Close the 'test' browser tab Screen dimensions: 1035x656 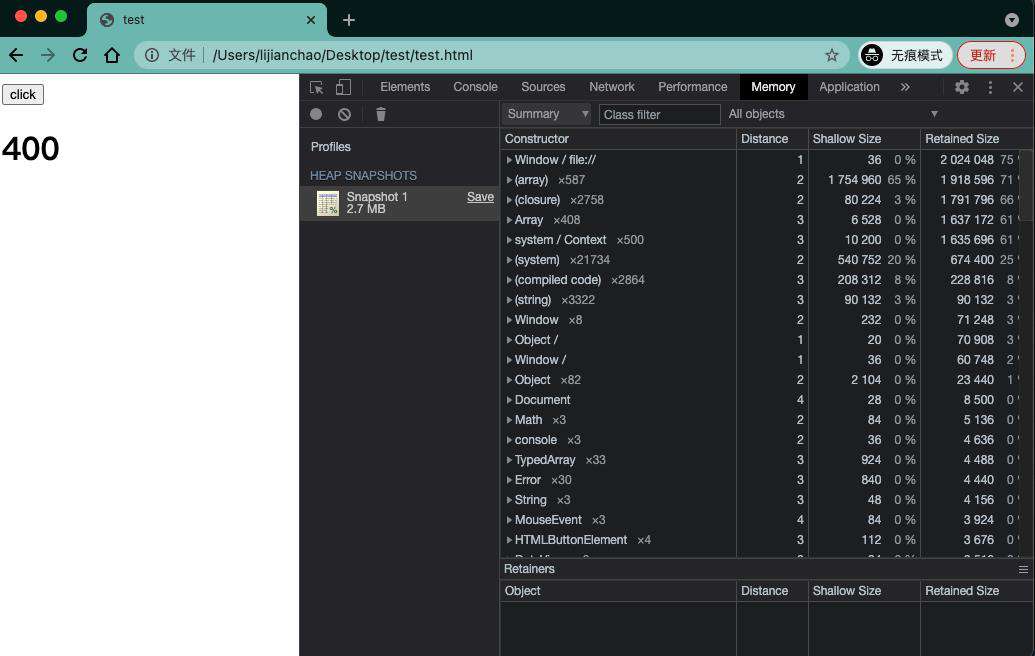point(311,20)
